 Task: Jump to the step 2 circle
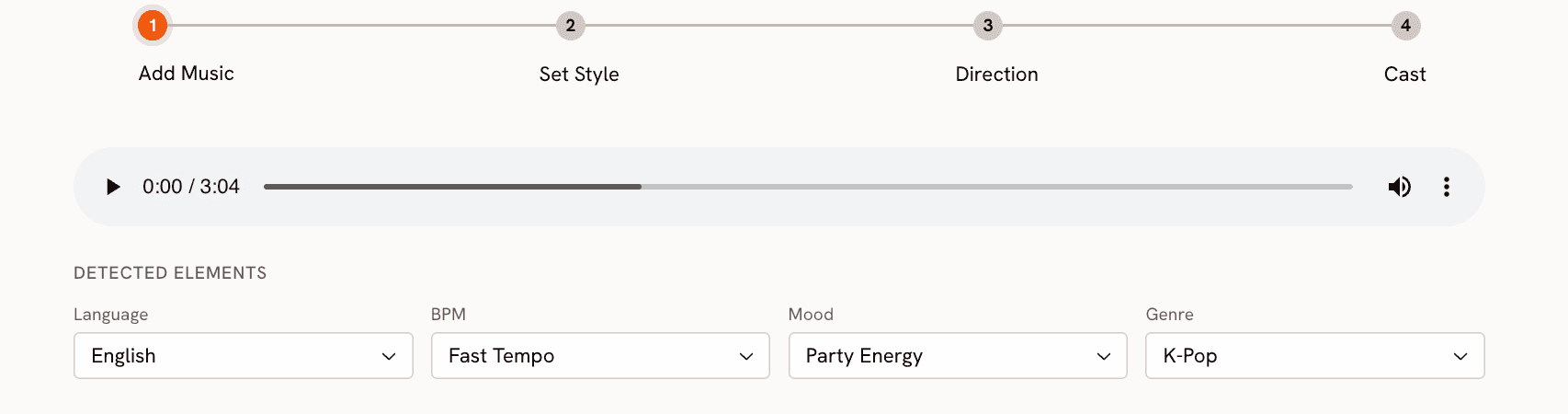570,26
